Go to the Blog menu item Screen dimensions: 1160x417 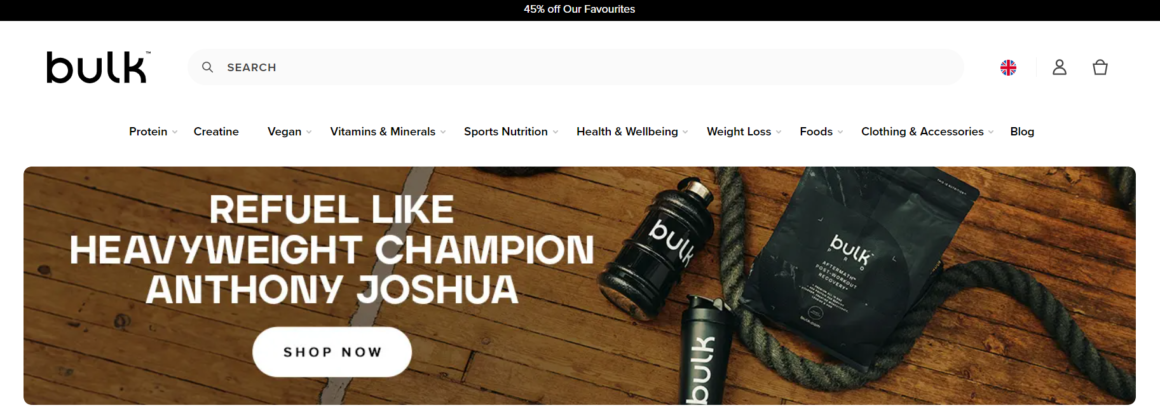coord(1022,132)
